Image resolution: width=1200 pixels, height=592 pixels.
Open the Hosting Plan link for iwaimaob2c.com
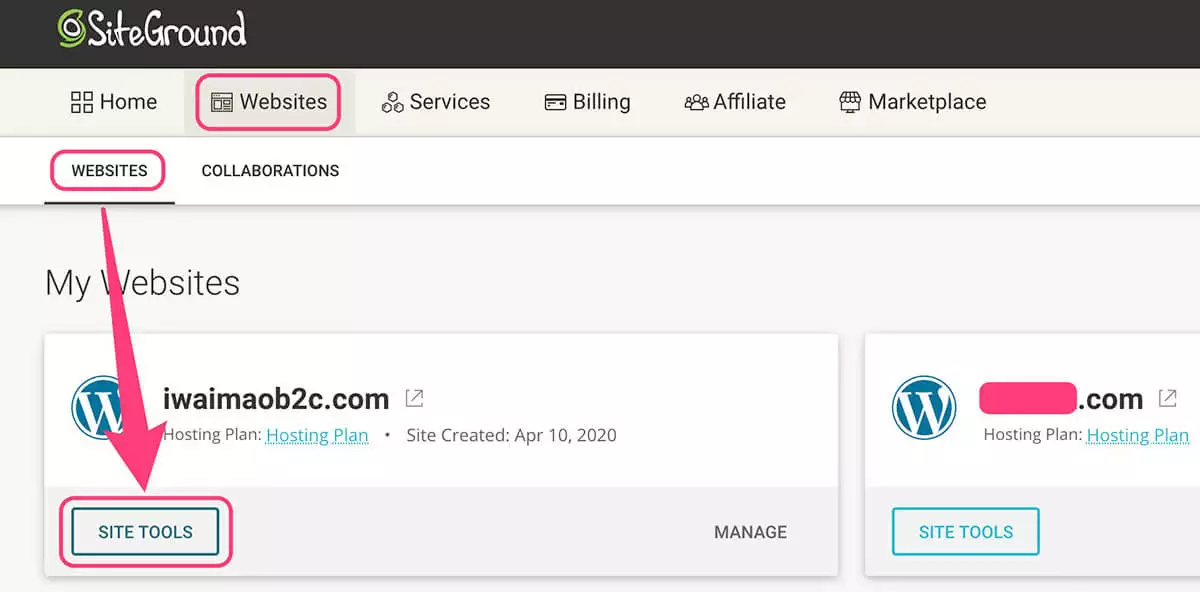point(317,435)
